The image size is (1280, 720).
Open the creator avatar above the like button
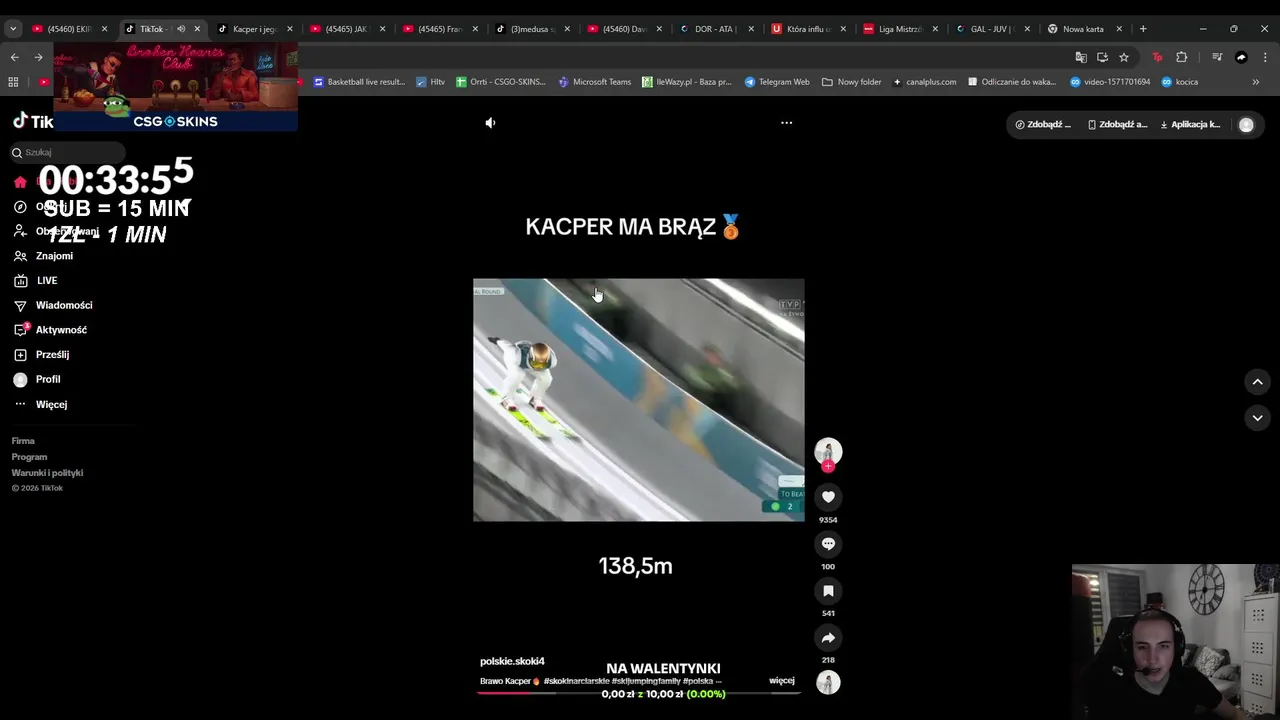(828, 451)
